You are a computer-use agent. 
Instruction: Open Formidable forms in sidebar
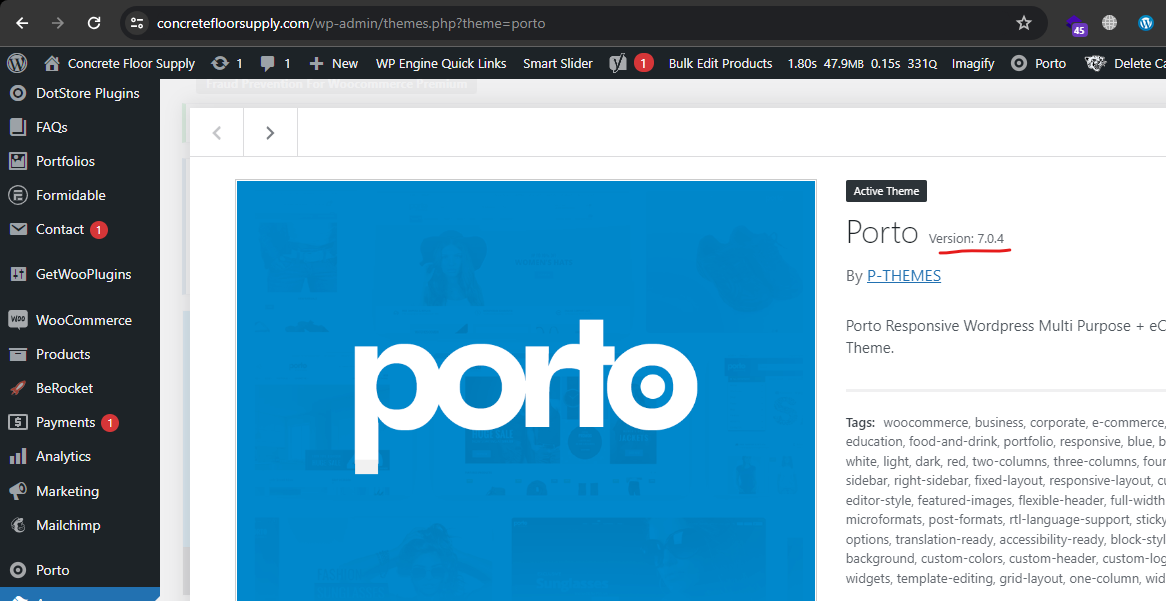click(80, 196)
